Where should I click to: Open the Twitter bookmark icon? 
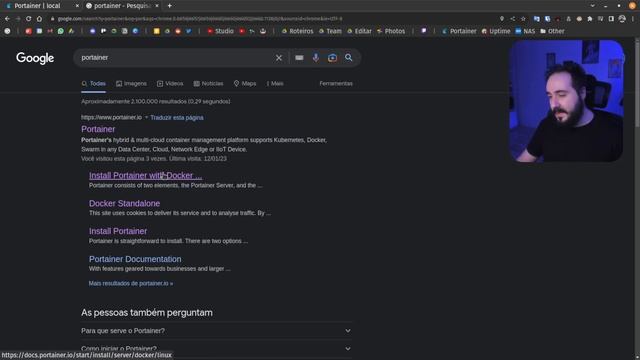[189, 31]
